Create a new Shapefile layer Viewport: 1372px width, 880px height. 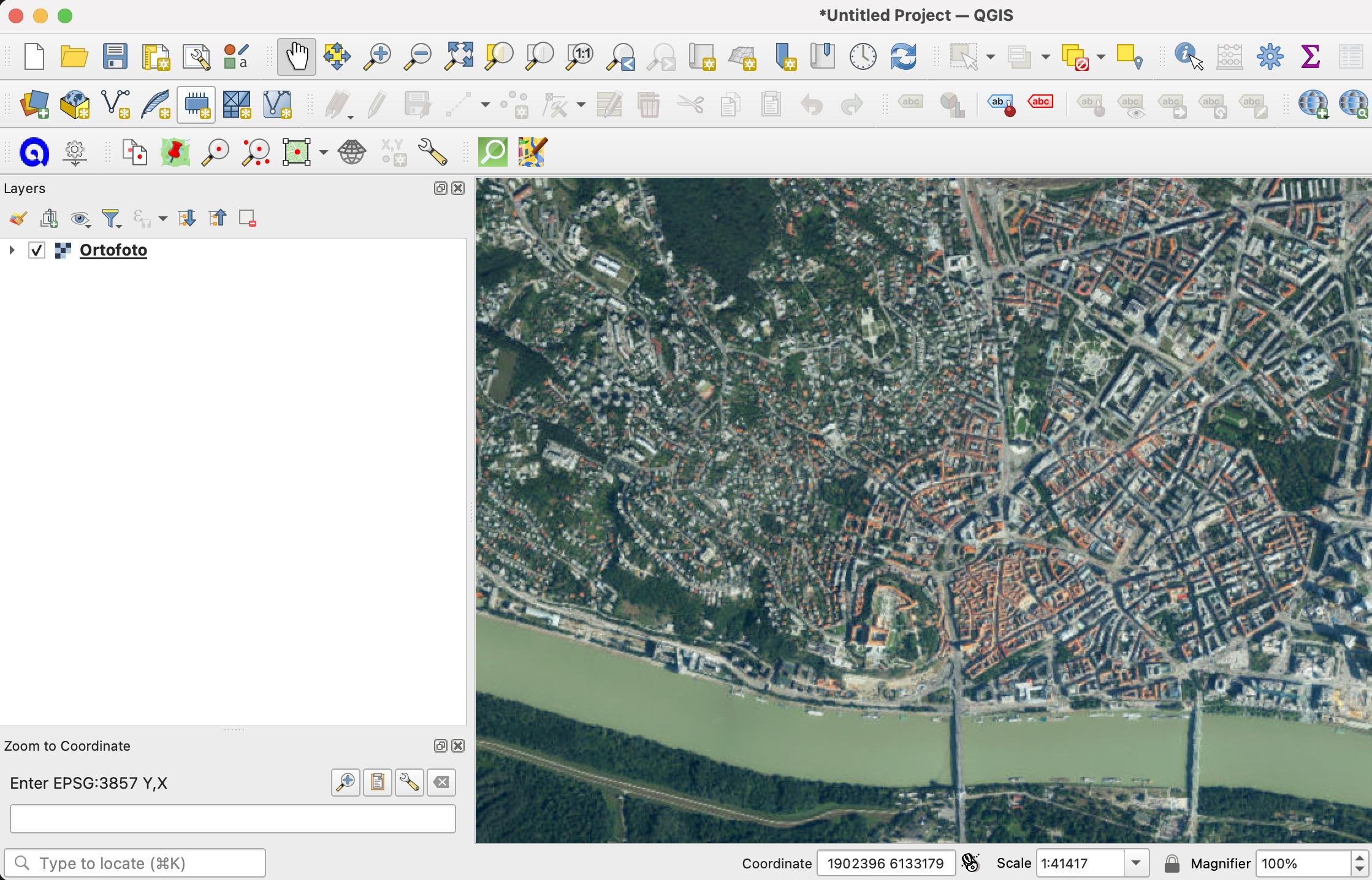point(115,104)
